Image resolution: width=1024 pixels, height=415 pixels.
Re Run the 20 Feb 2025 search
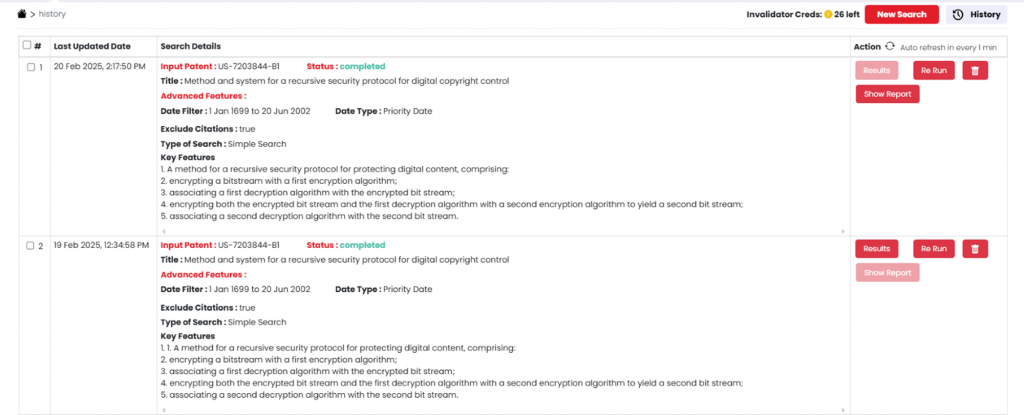click(934, 71)
